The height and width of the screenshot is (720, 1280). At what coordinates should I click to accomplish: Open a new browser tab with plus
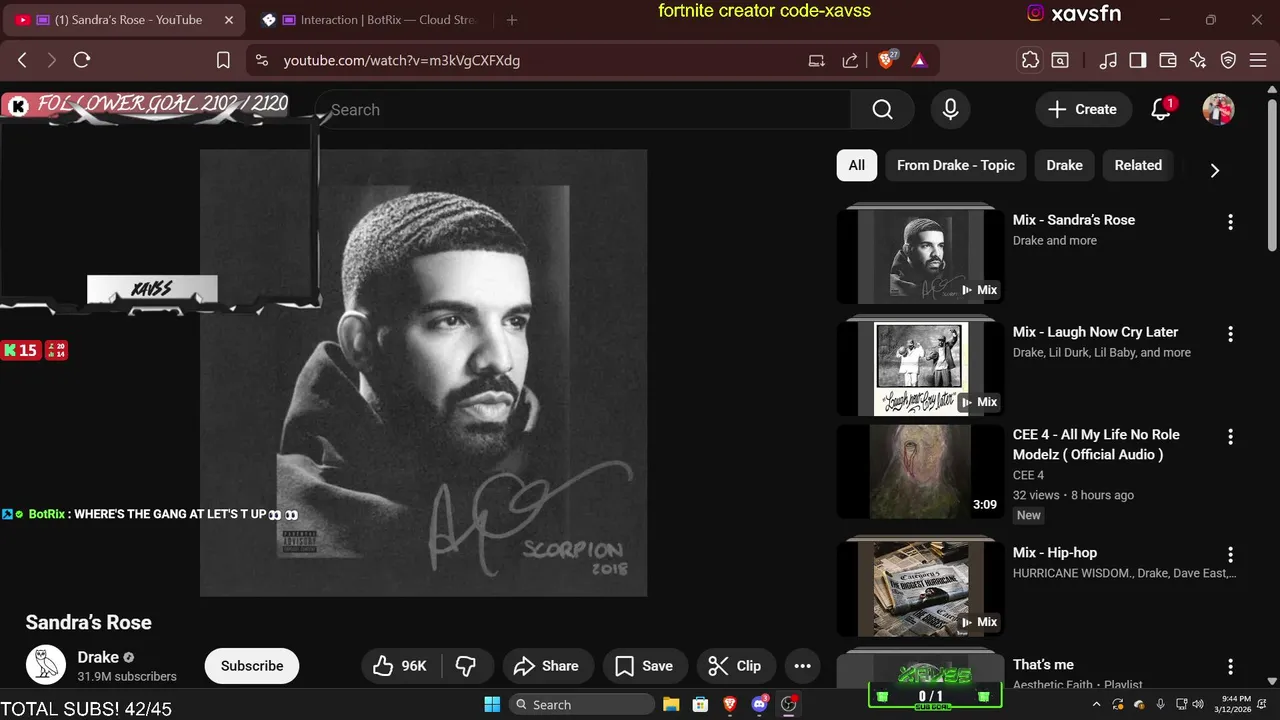512,20
